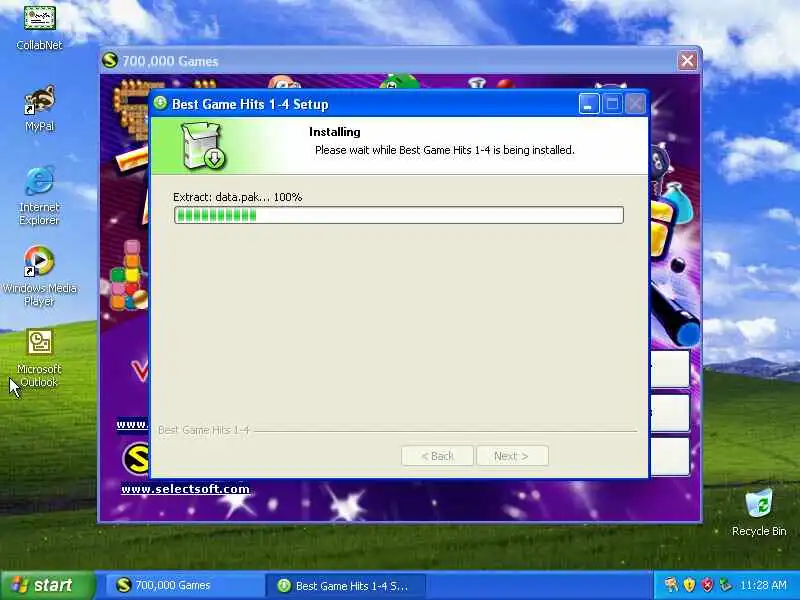Select the Windows Media Player shortcut
The width and height of the screenshot is (800, 600).
click(x=39, y=276)
